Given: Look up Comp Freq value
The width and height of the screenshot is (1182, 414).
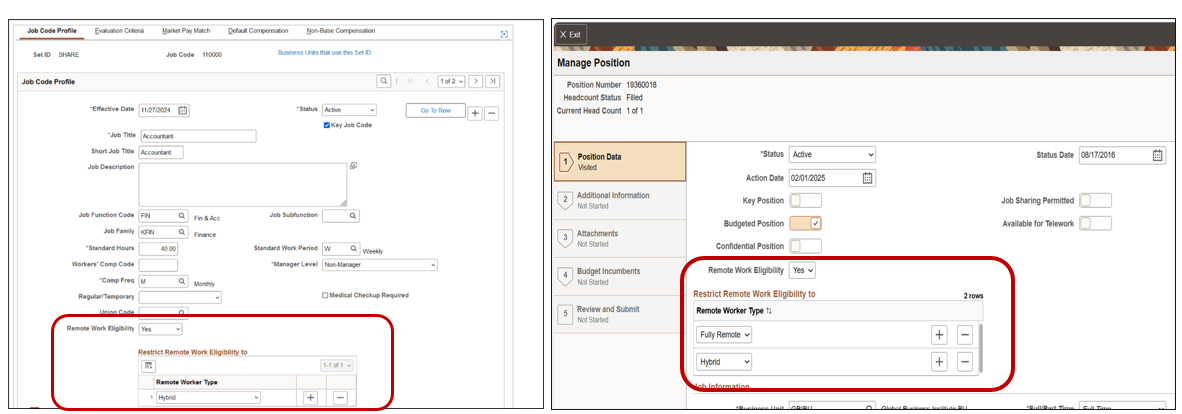Looking at the screenshot, I should 181,281.
